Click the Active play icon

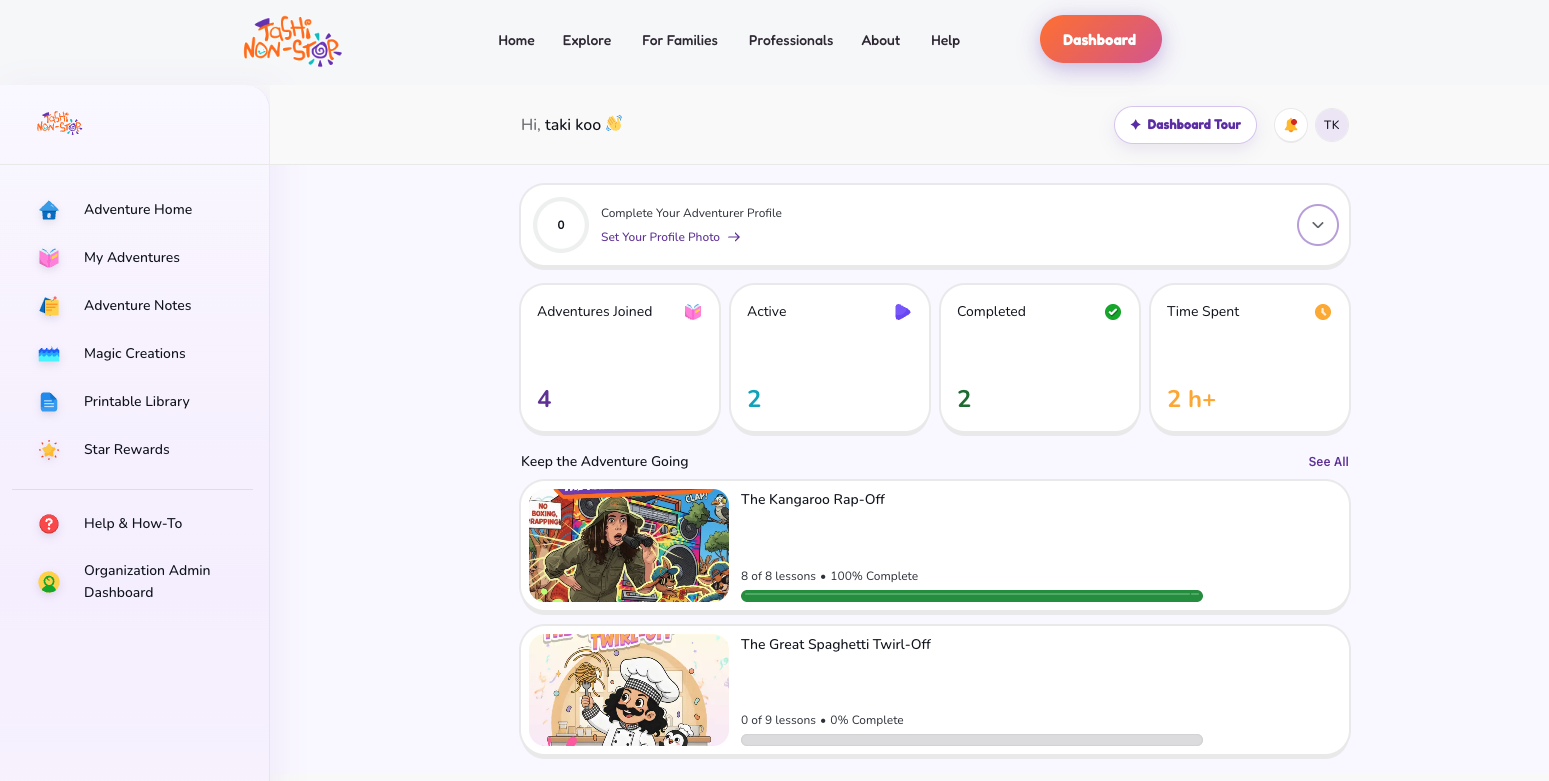[x=903, y=312]
